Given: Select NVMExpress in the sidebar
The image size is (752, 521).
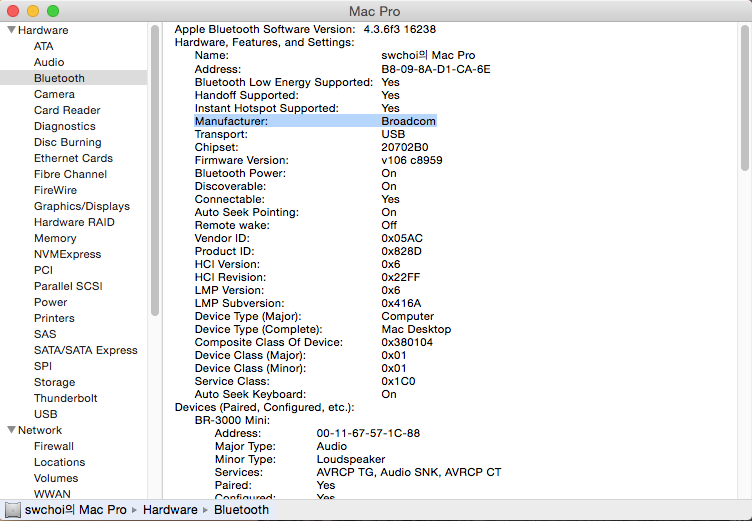Looking at the screenshot, I should pos(68,254).
